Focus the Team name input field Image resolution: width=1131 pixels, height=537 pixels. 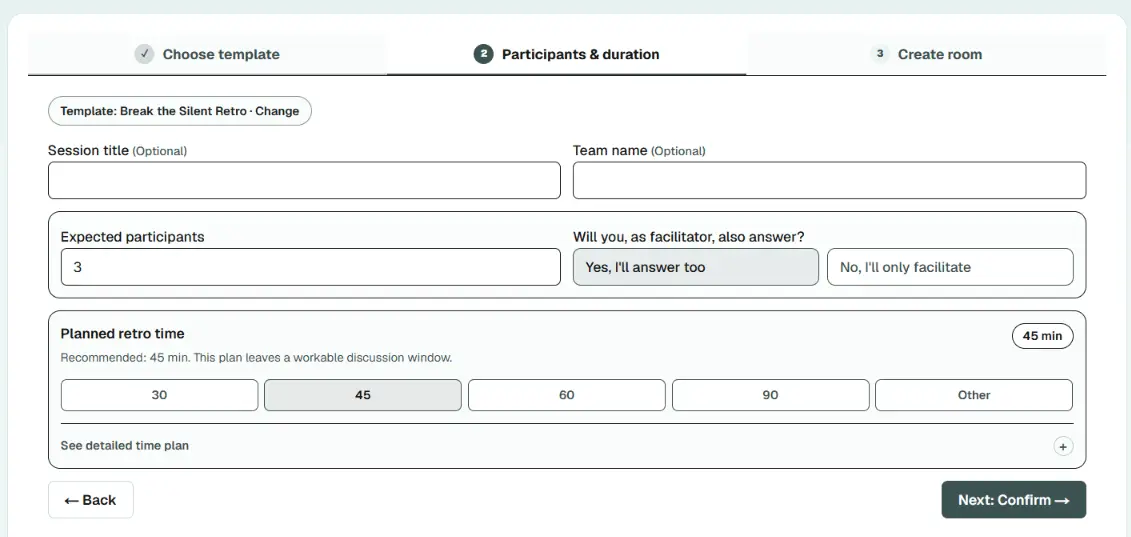829,180
